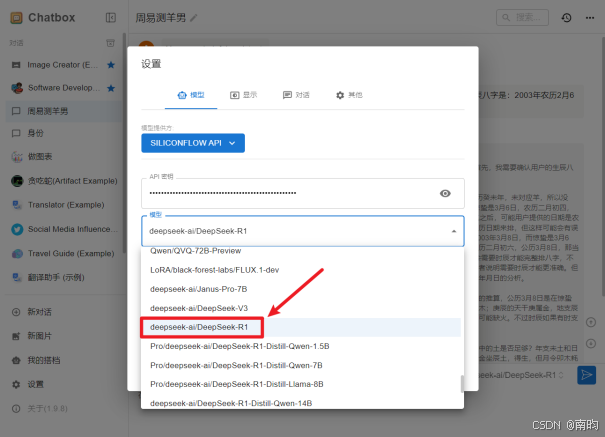605x437 pixels.
Task: Click the chat window vertical scrollbar
Action: [603, 166]
